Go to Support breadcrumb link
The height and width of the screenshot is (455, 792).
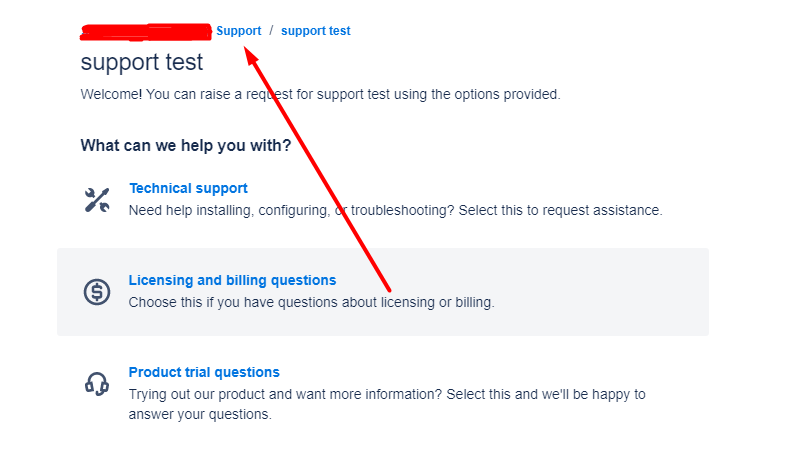(x=238, y=31)
